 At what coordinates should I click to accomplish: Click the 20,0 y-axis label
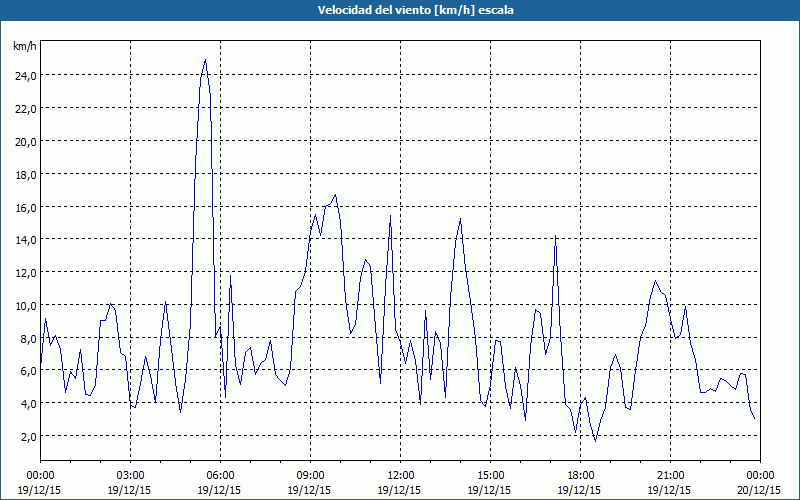[26, 142]
